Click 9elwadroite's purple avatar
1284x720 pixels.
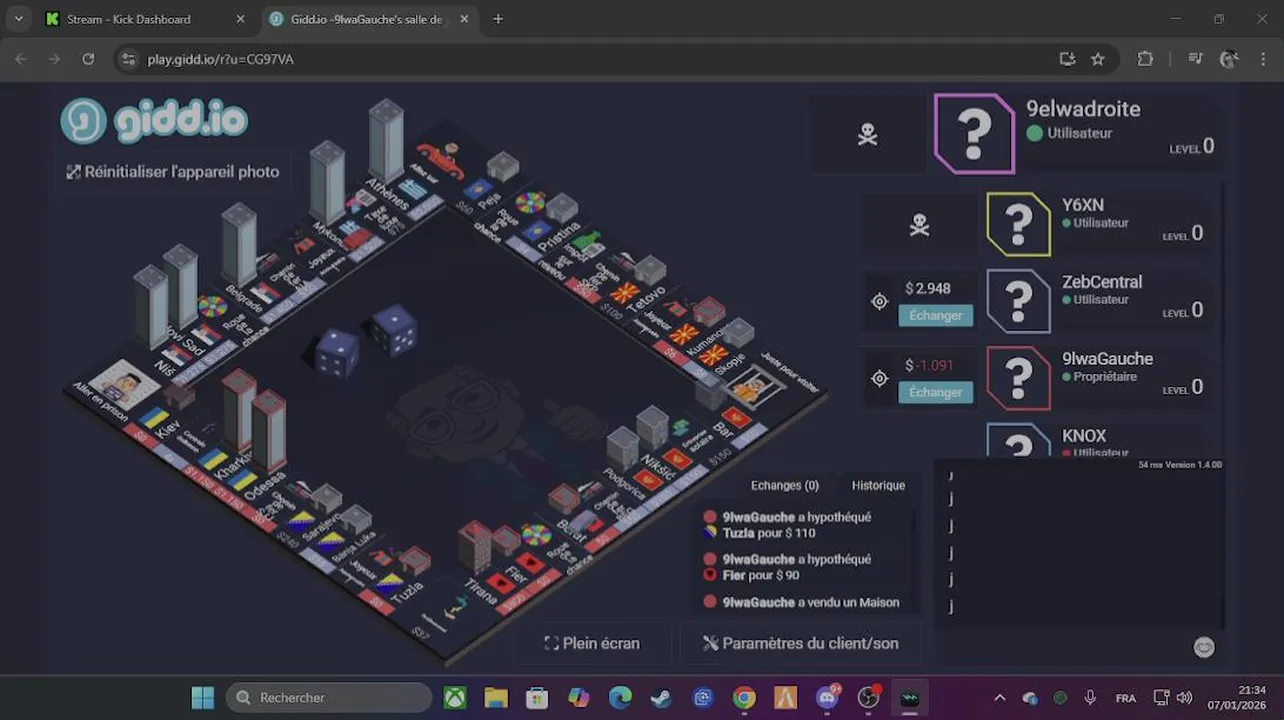[974, 133]
